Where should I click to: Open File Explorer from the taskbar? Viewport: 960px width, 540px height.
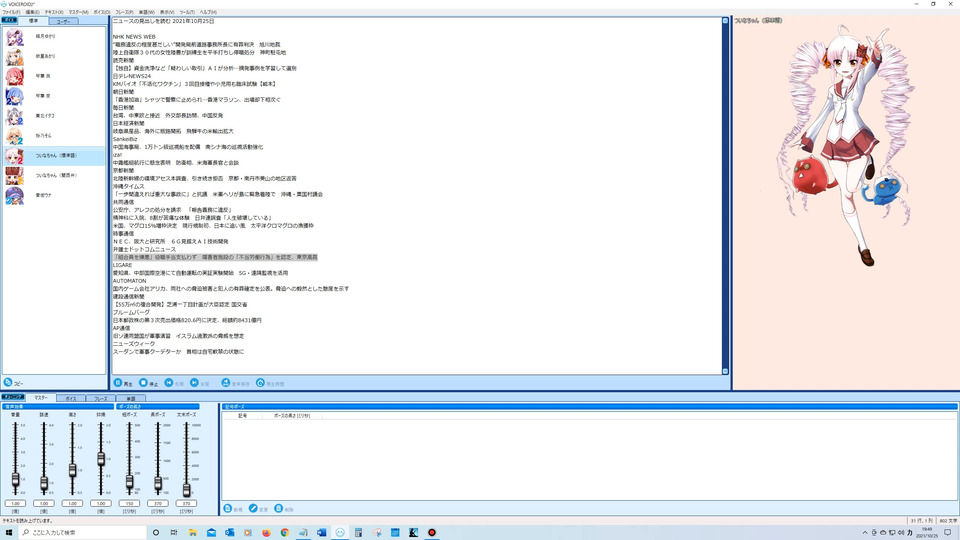[192, 533]
